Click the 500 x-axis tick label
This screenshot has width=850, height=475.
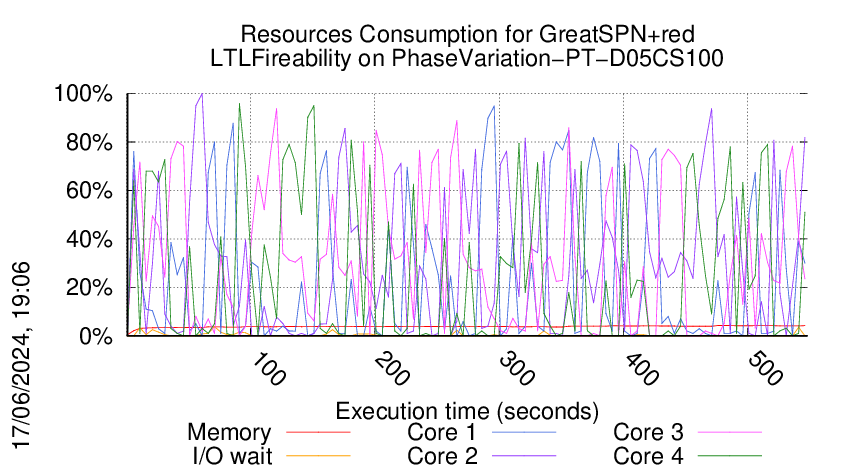click(x=765, y=369)
